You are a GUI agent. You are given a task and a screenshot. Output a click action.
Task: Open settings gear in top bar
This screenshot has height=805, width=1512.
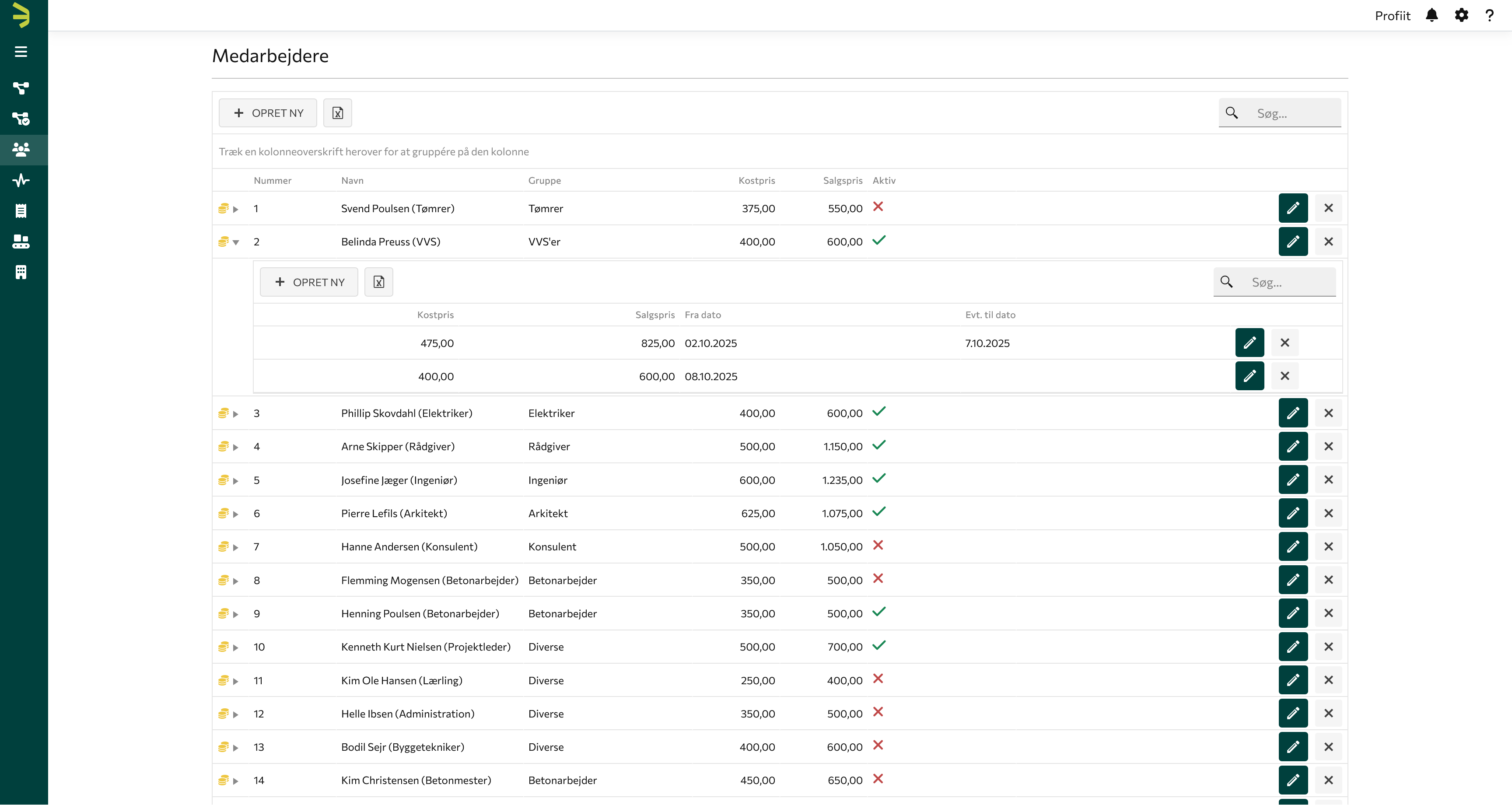(x=1461, y=15)
